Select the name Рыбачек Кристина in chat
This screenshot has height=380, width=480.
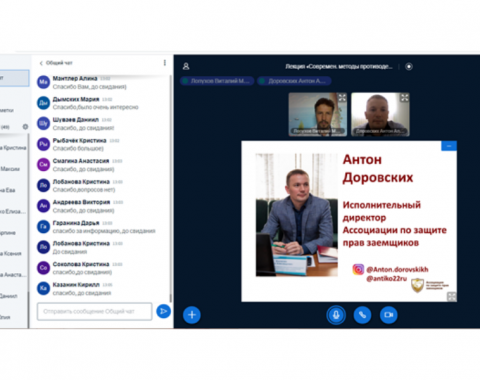pos(79,140)
